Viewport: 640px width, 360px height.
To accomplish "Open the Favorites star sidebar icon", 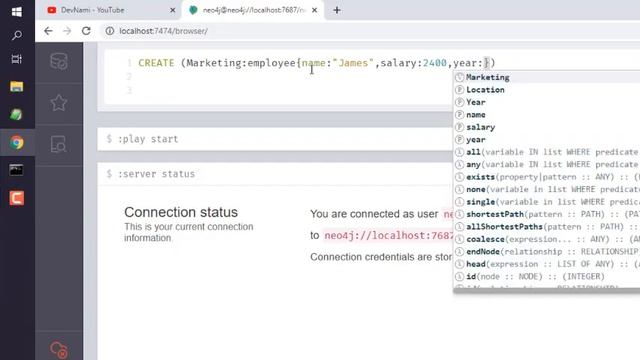I will click(x=59, y=103).
